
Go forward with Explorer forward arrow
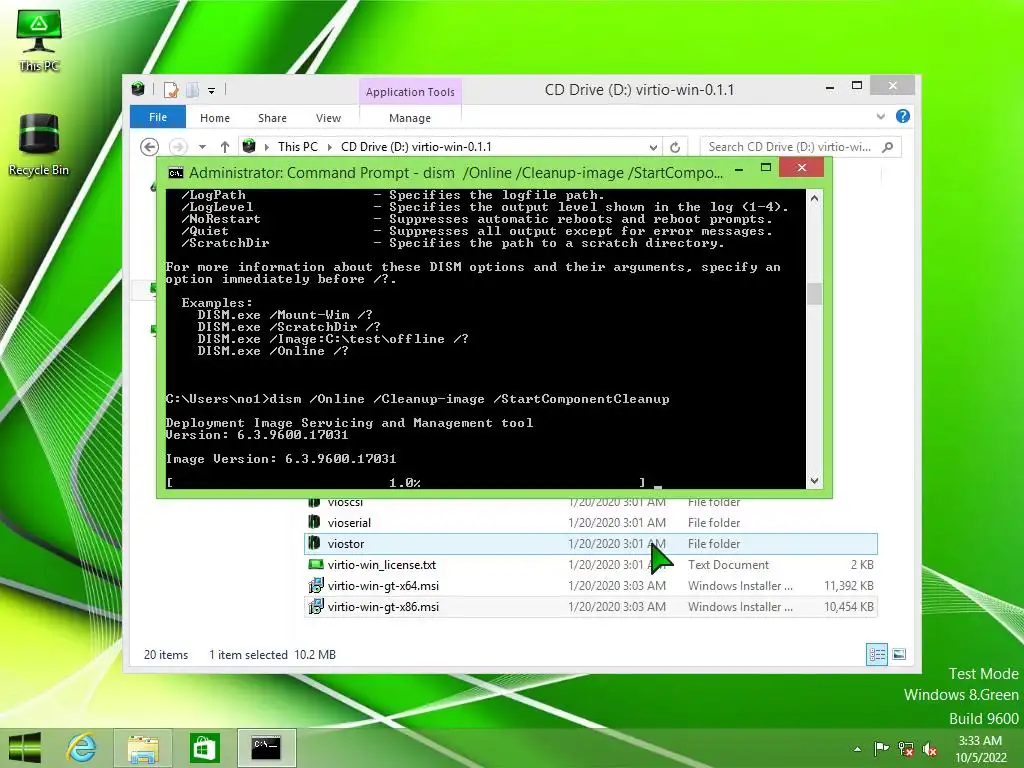(178, 147)
